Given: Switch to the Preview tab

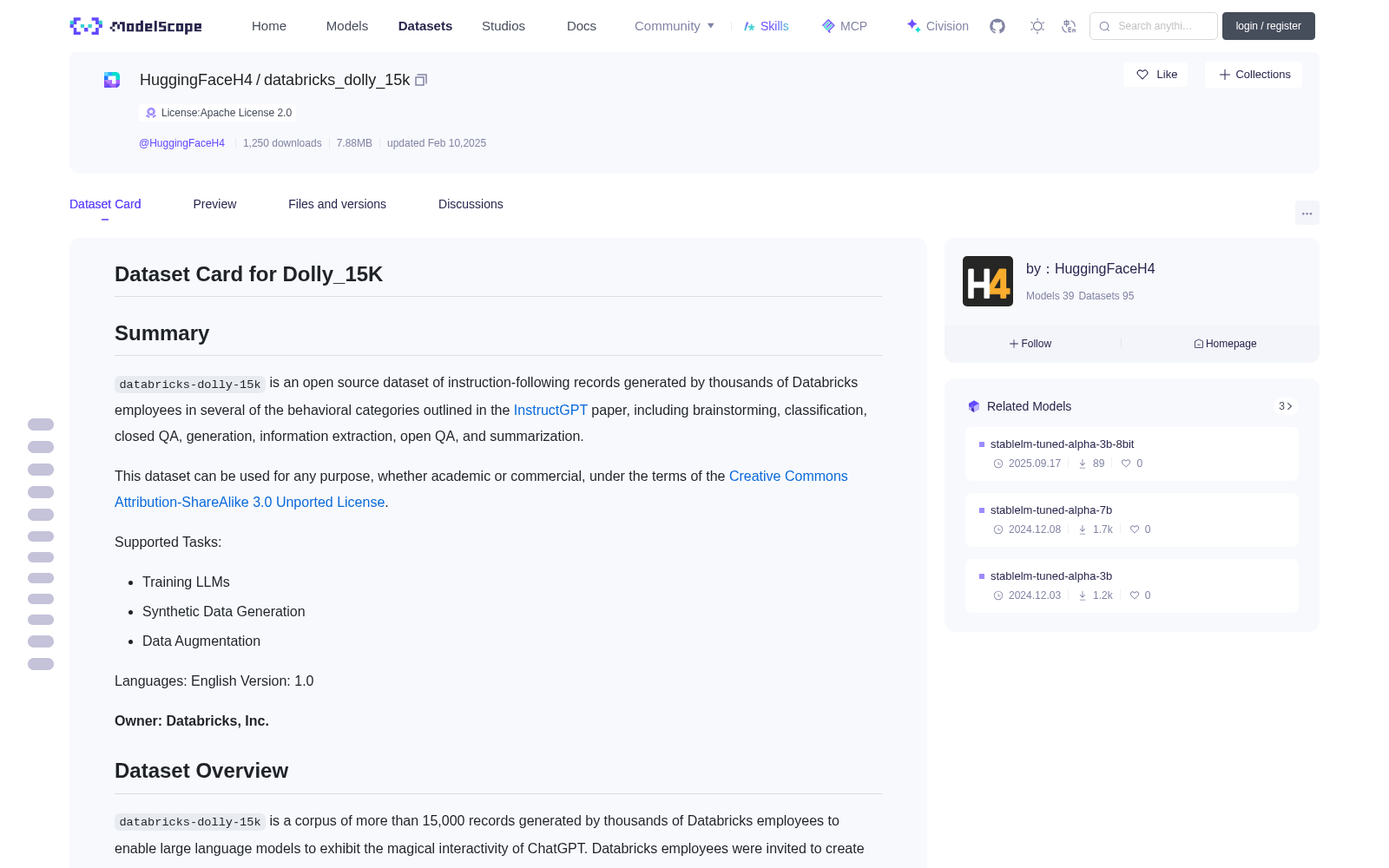Looking at the screenshot, I should tap(214, 204).
